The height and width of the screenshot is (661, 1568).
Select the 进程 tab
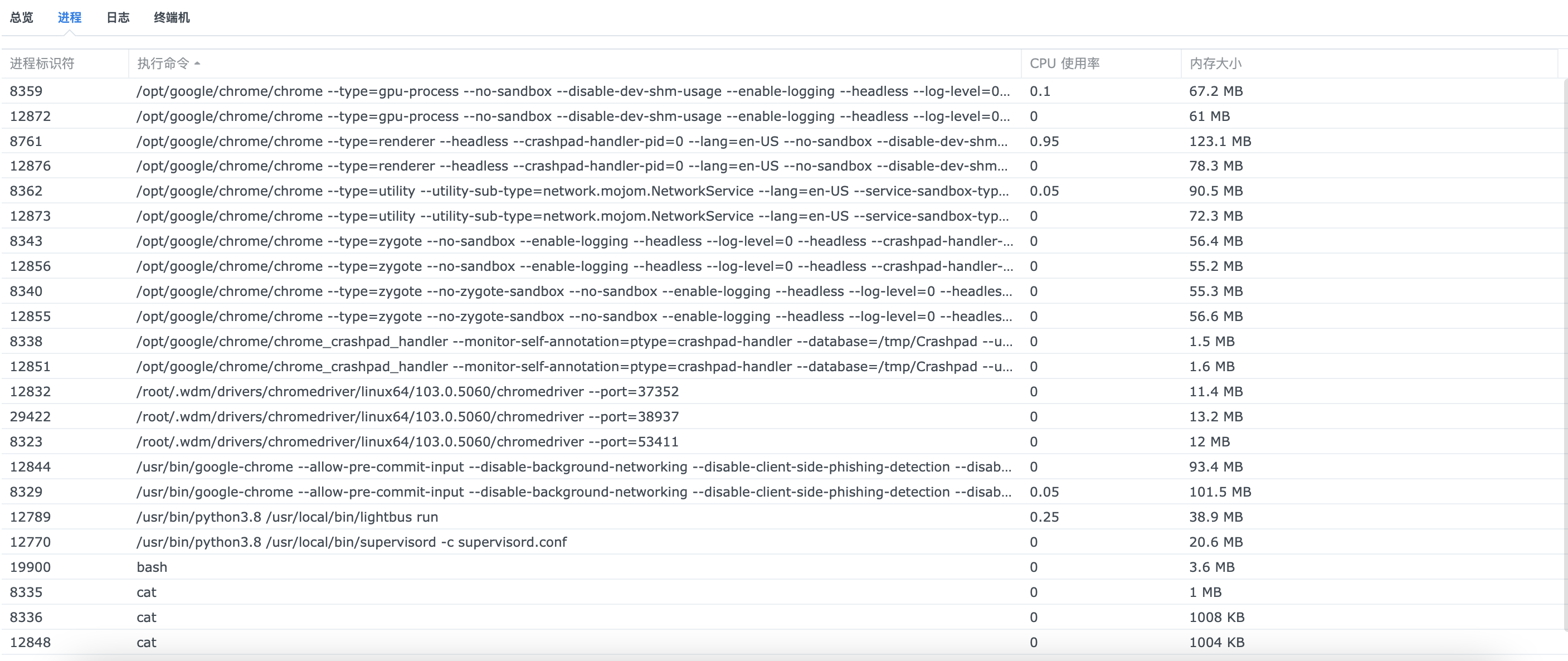71,18
